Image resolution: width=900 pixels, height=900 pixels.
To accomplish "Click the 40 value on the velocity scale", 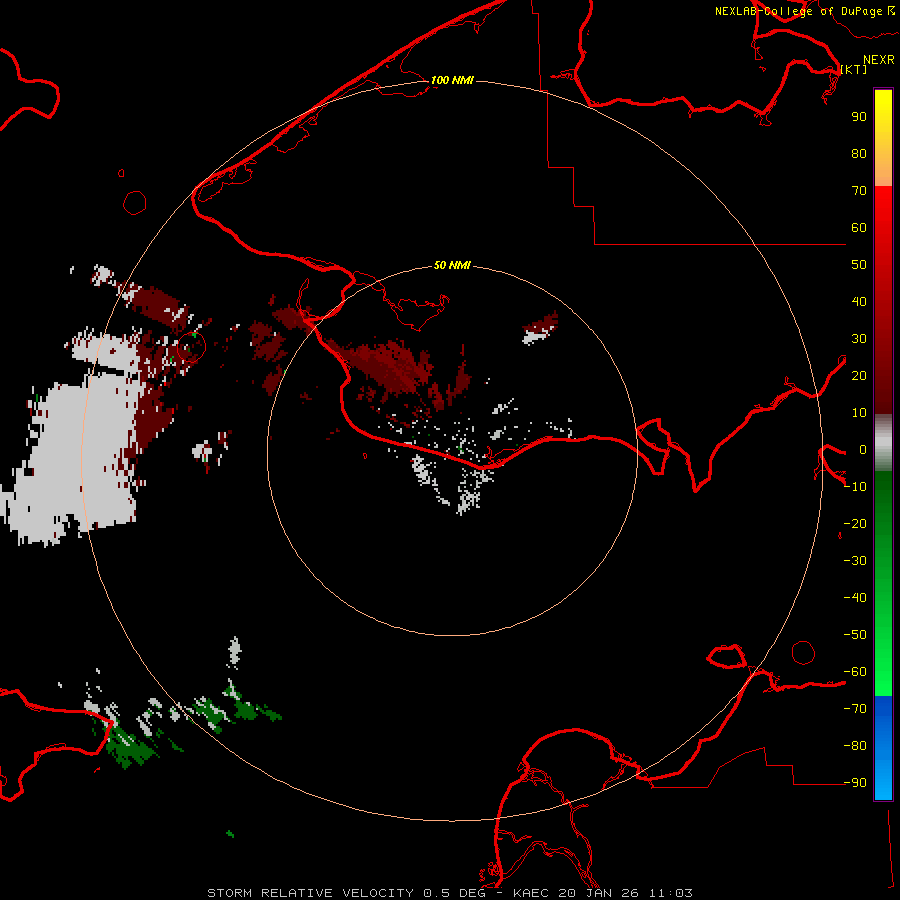I will point(859,301).
